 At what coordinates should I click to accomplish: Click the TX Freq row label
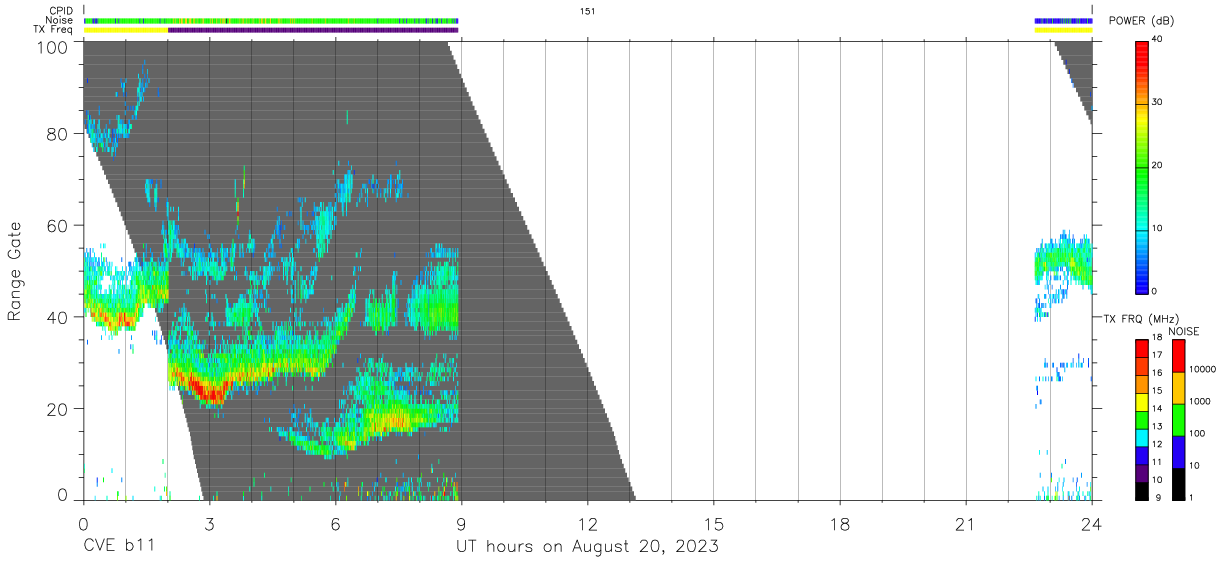pos(53,29)
